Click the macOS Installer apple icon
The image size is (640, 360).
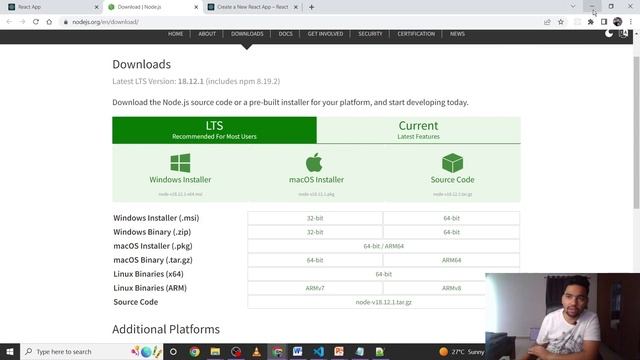(314, 162)
